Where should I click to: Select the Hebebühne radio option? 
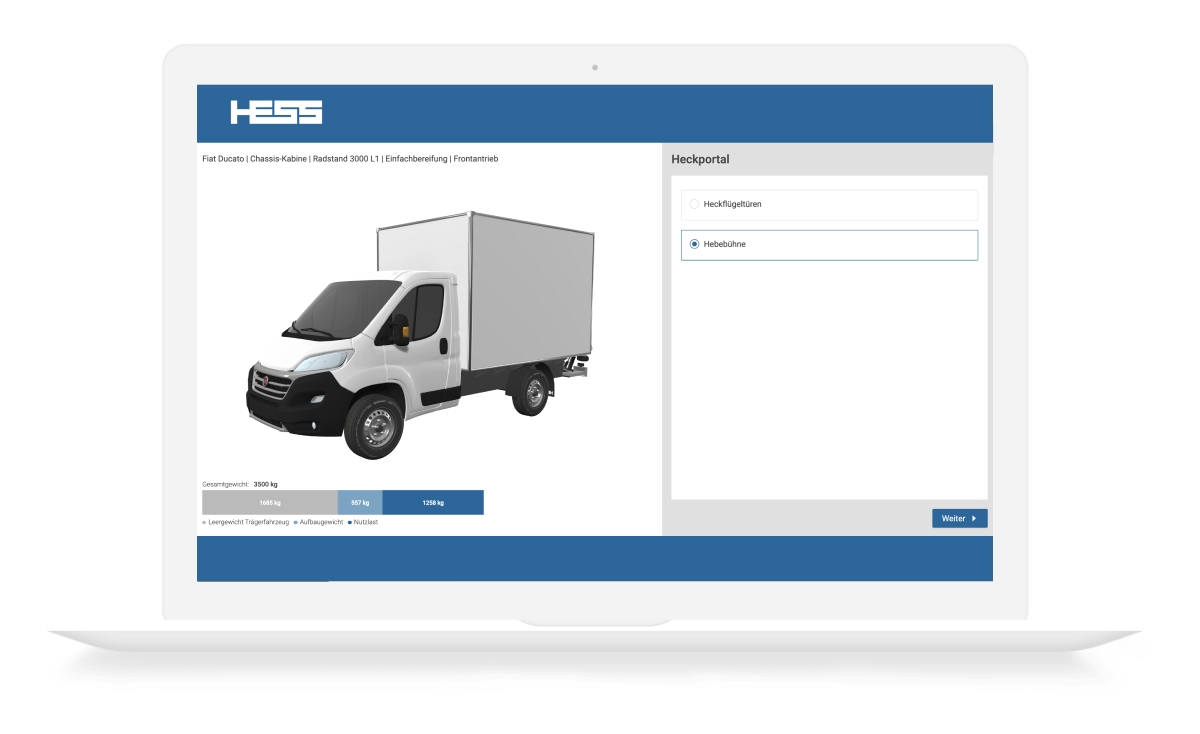[829, 245]
